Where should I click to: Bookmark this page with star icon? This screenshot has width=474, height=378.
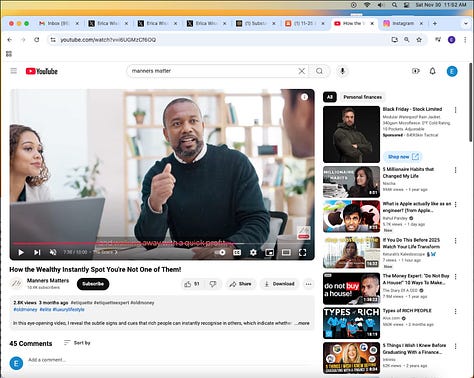click(419, 40)
